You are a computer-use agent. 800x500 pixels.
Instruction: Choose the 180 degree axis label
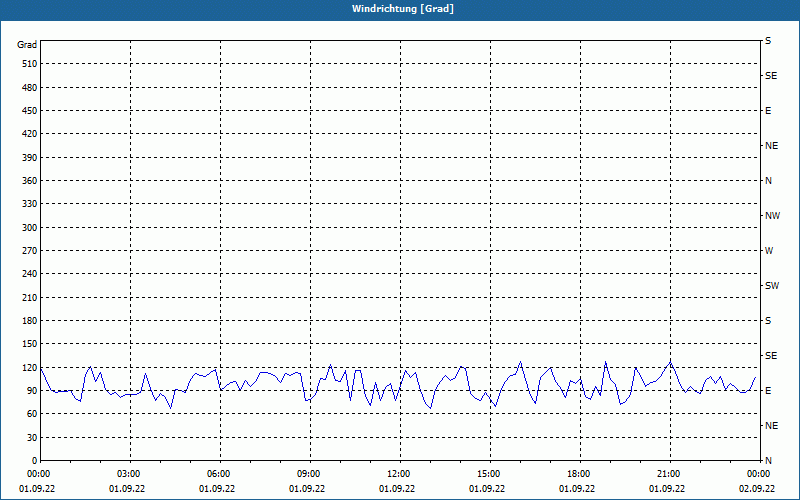coord(30,320)
